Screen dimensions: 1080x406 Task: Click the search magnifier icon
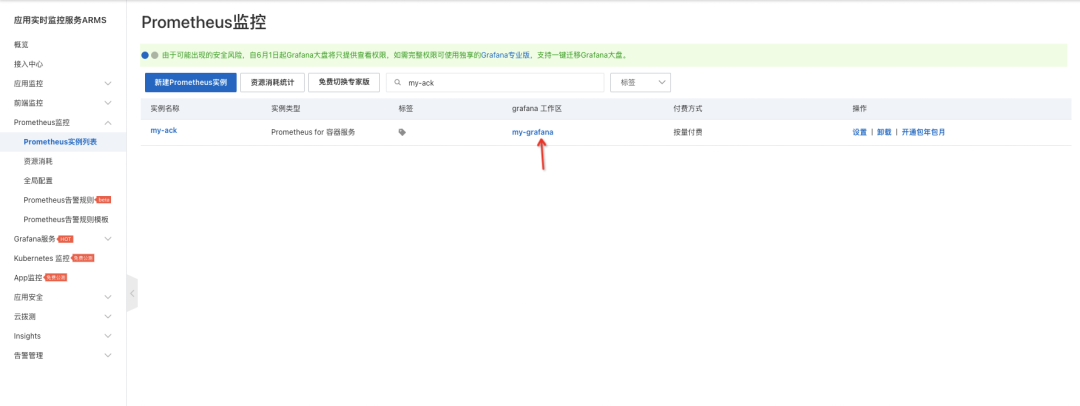pos(397,82)
